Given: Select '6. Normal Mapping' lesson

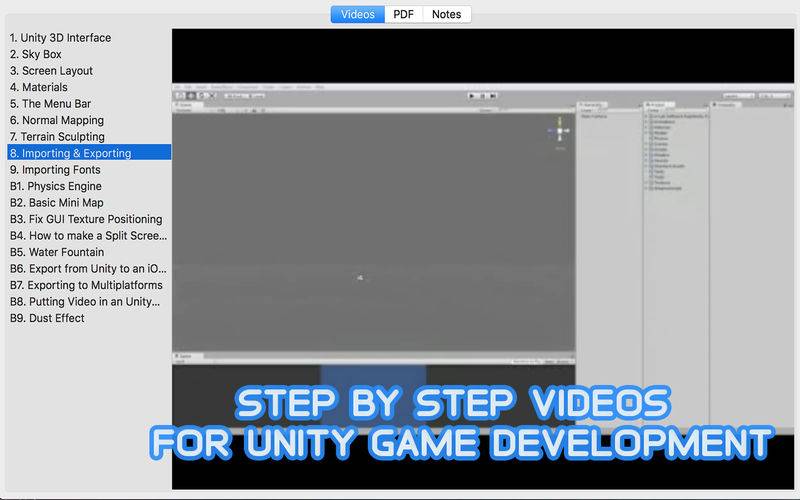Looking at the screenshot, I should (x=57, y=120).
